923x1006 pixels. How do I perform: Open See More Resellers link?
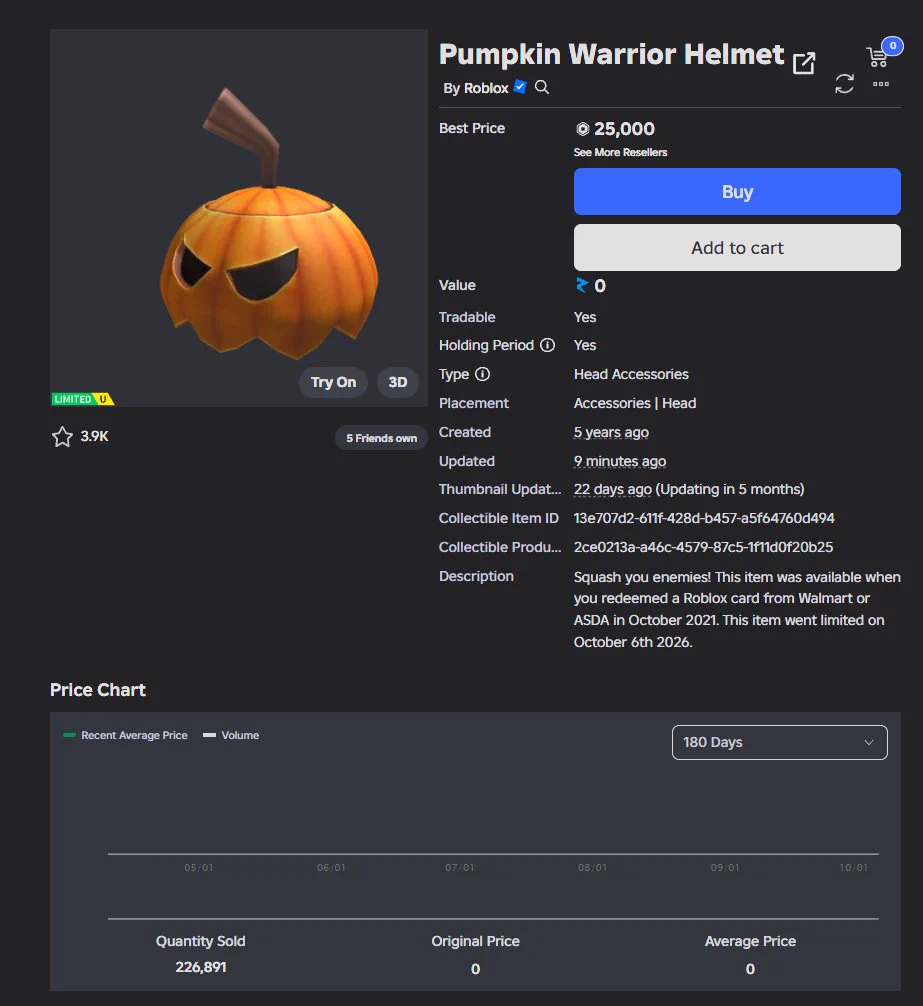[620, 152]
